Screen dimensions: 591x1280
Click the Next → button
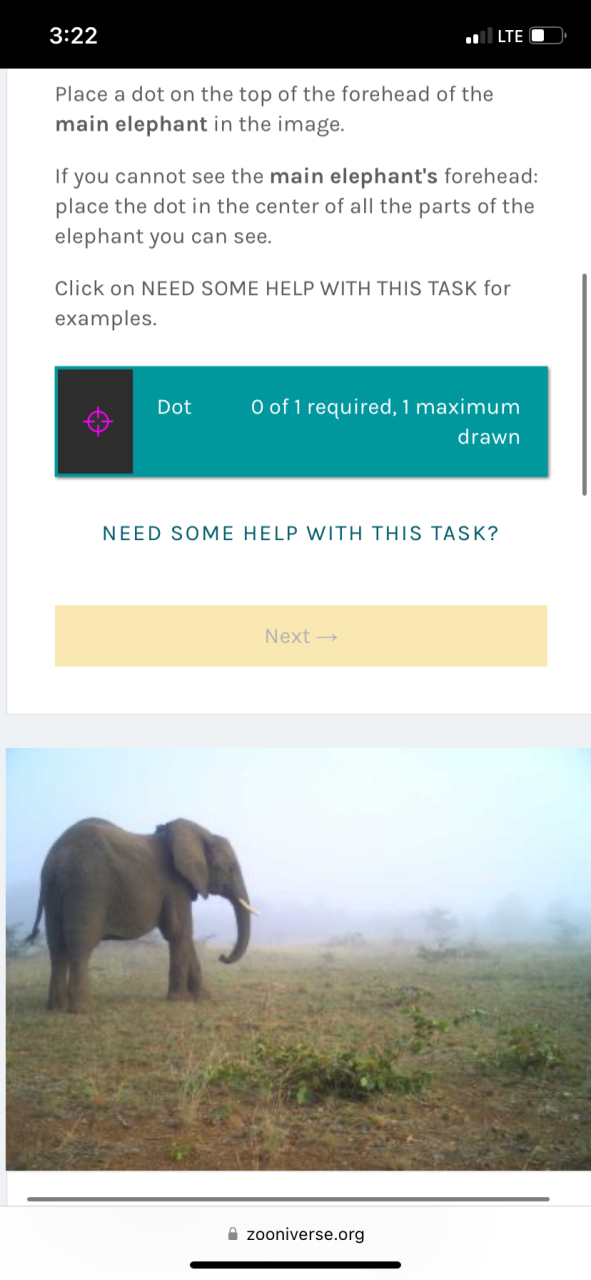[x=301, y=636]
